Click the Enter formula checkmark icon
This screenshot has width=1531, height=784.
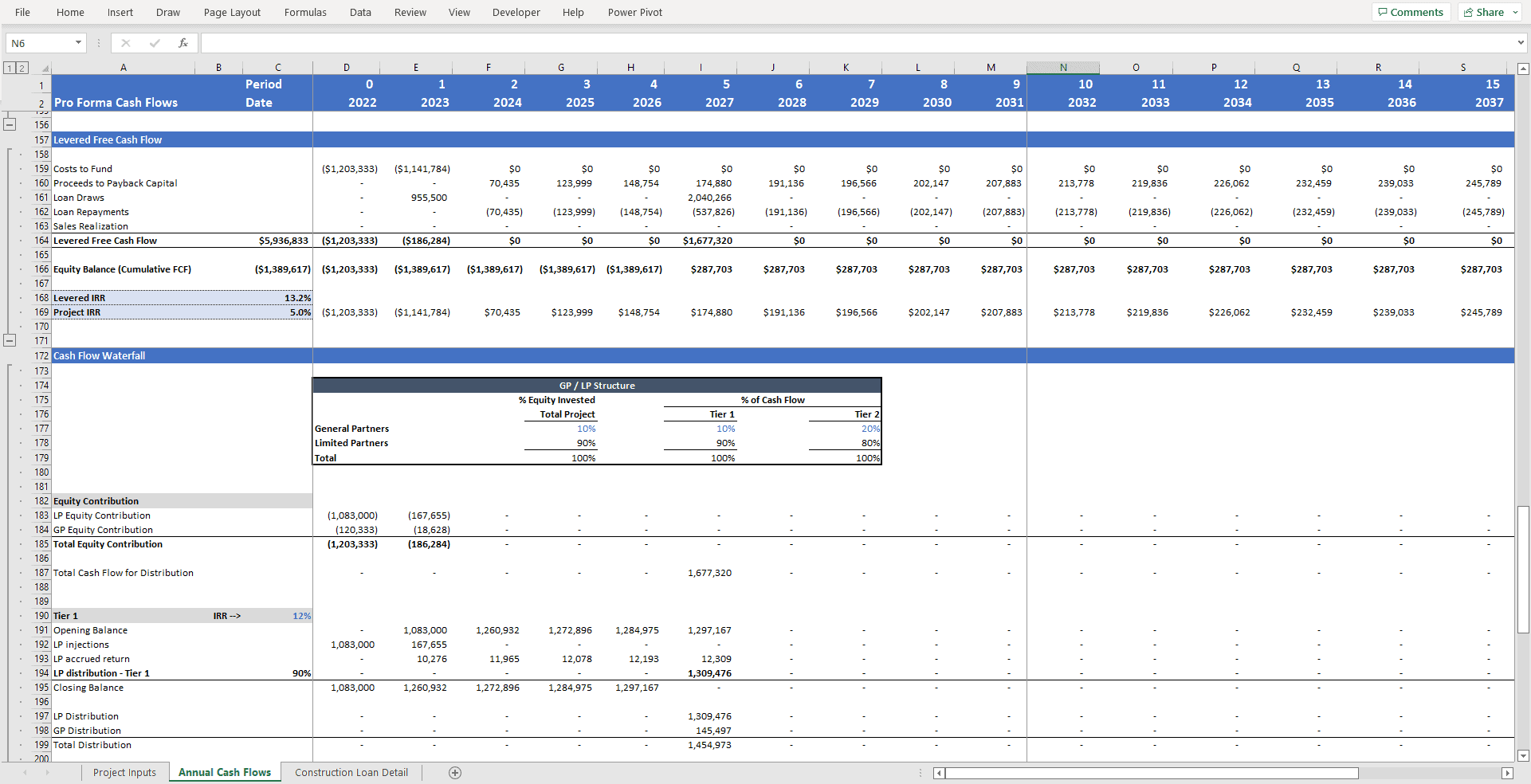pyautogui.click(x=155, y=43)
